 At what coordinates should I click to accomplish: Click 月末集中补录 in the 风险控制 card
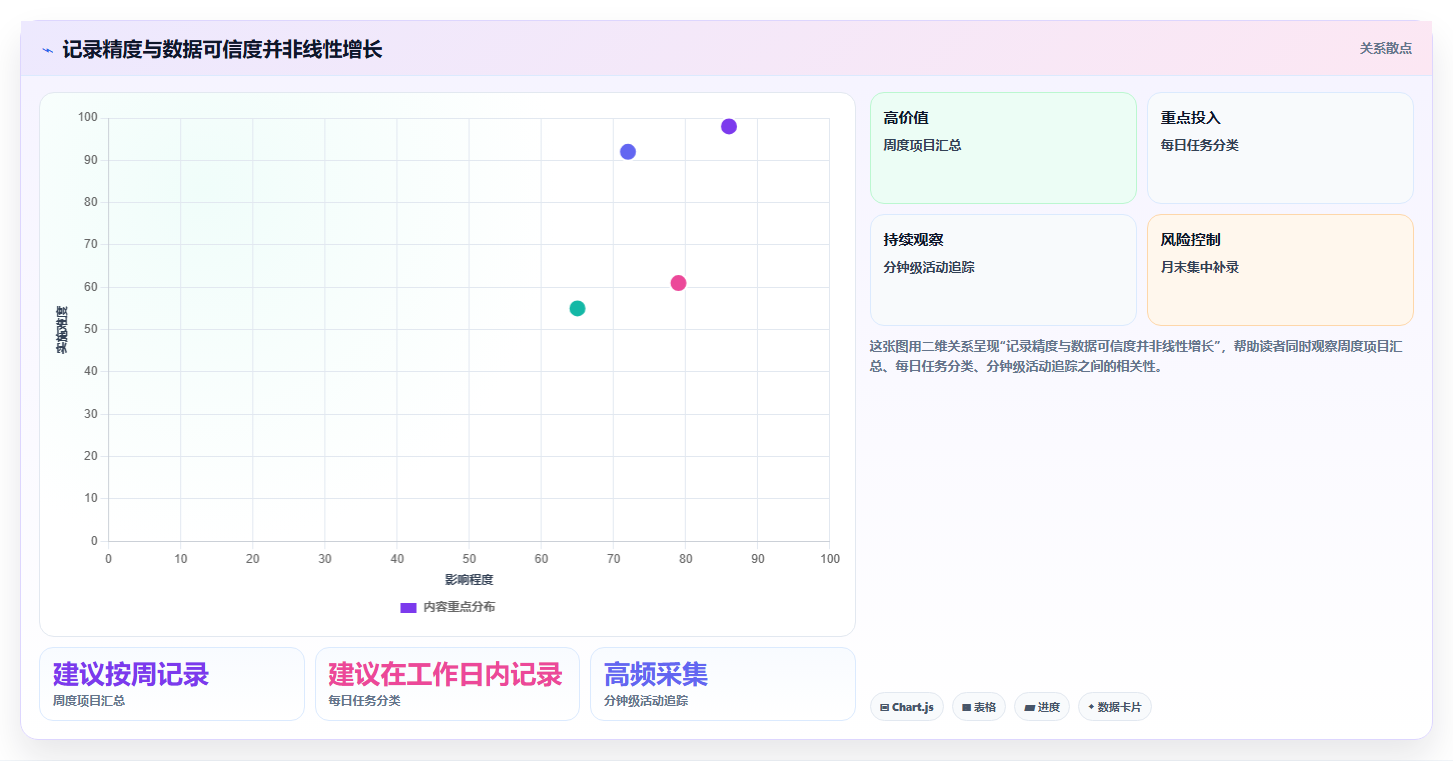pos(1200,268)
